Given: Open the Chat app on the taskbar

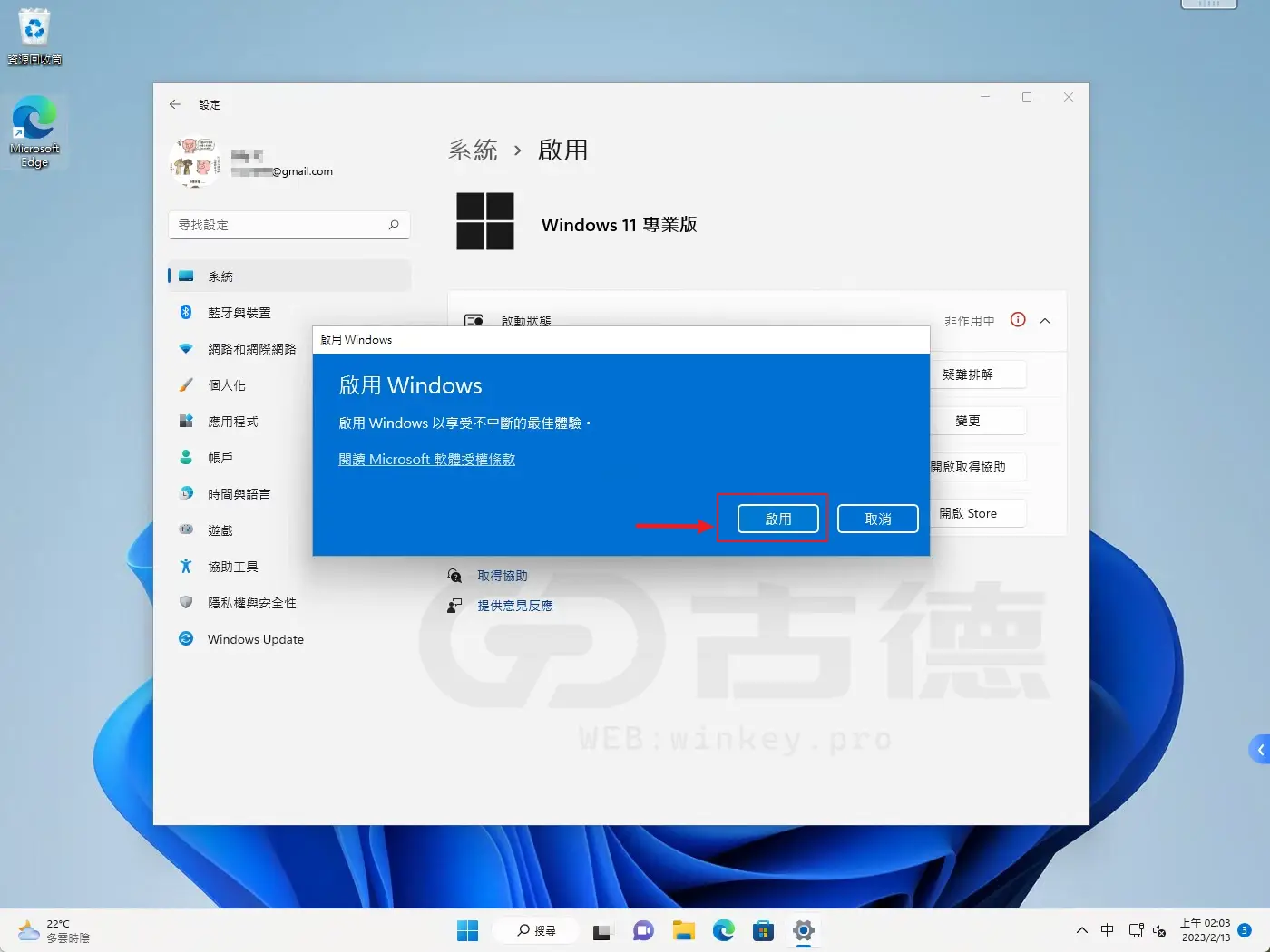Looking at the screenshot, I should pos(643,930).
